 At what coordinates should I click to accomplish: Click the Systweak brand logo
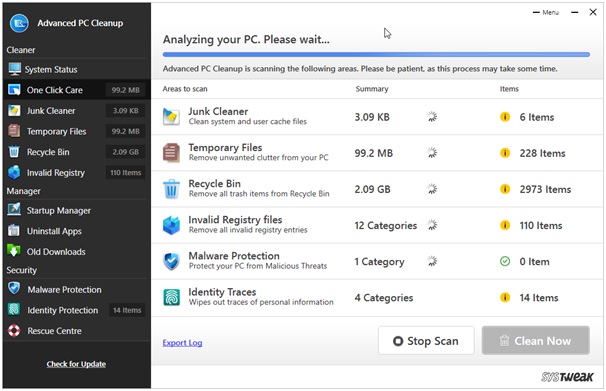[567, 377]
